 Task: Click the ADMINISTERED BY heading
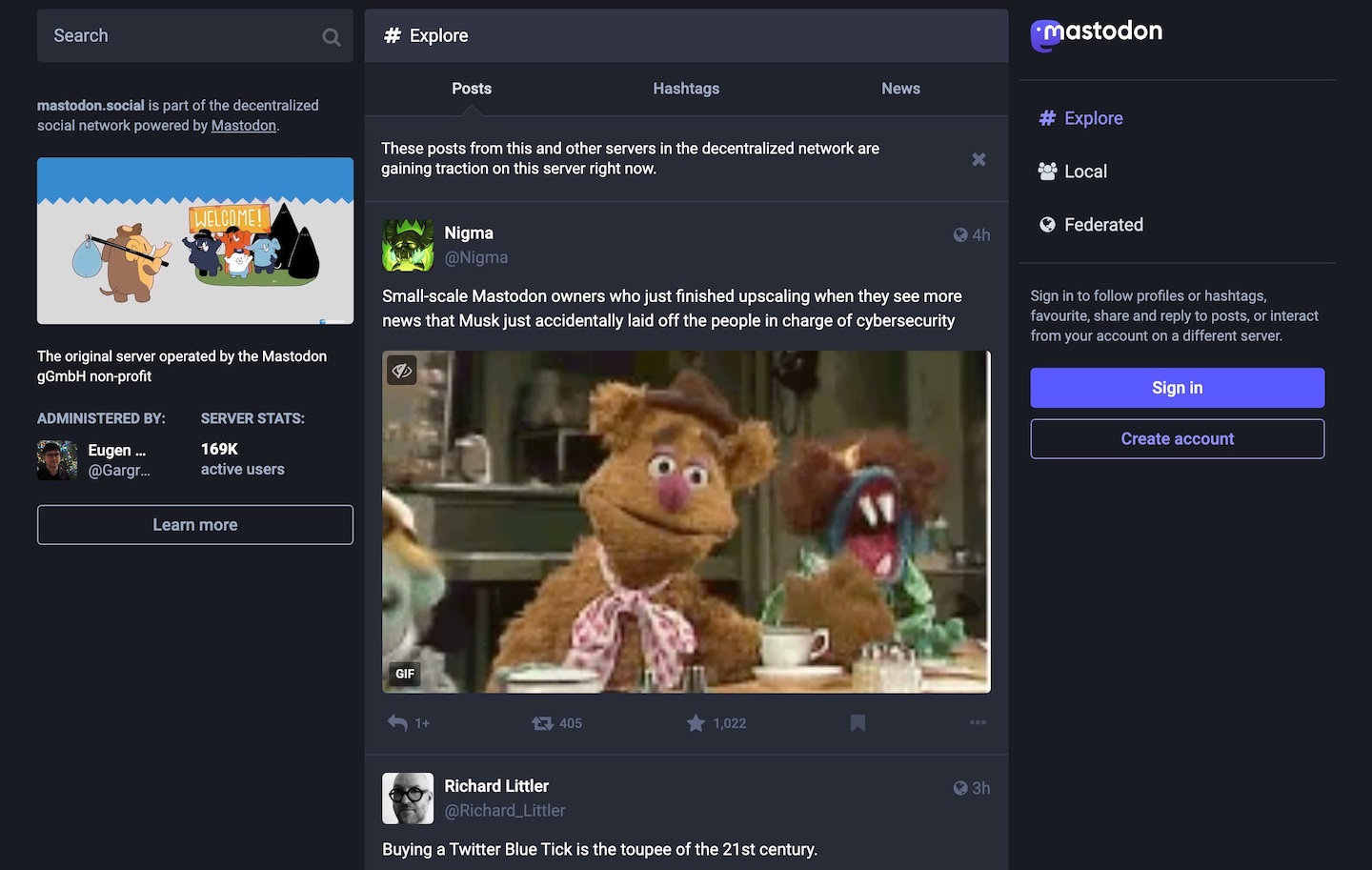tap(101, 418)
